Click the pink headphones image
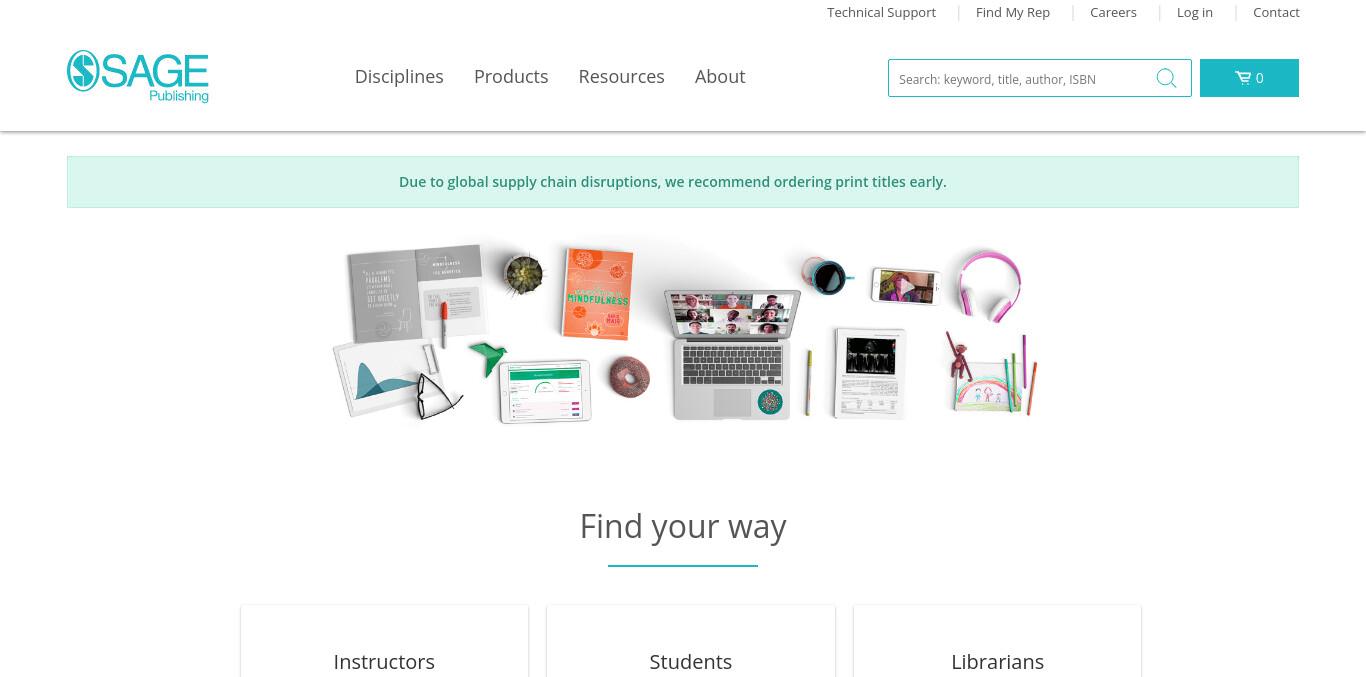This screenshot has width=1366, height=677. coord(990,285)
